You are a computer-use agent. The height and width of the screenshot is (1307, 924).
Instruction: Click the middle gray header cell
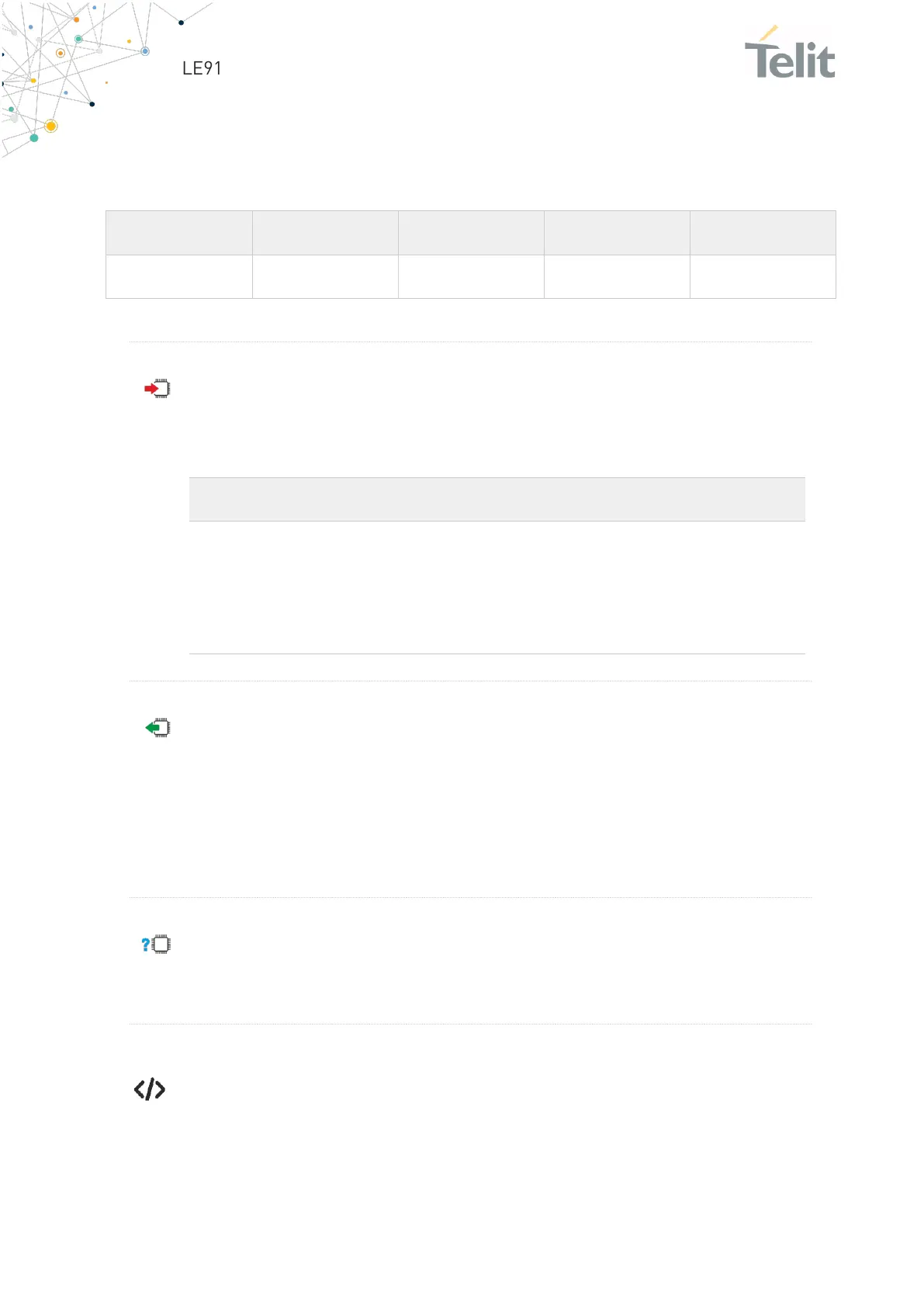click(x=471, y=233)
